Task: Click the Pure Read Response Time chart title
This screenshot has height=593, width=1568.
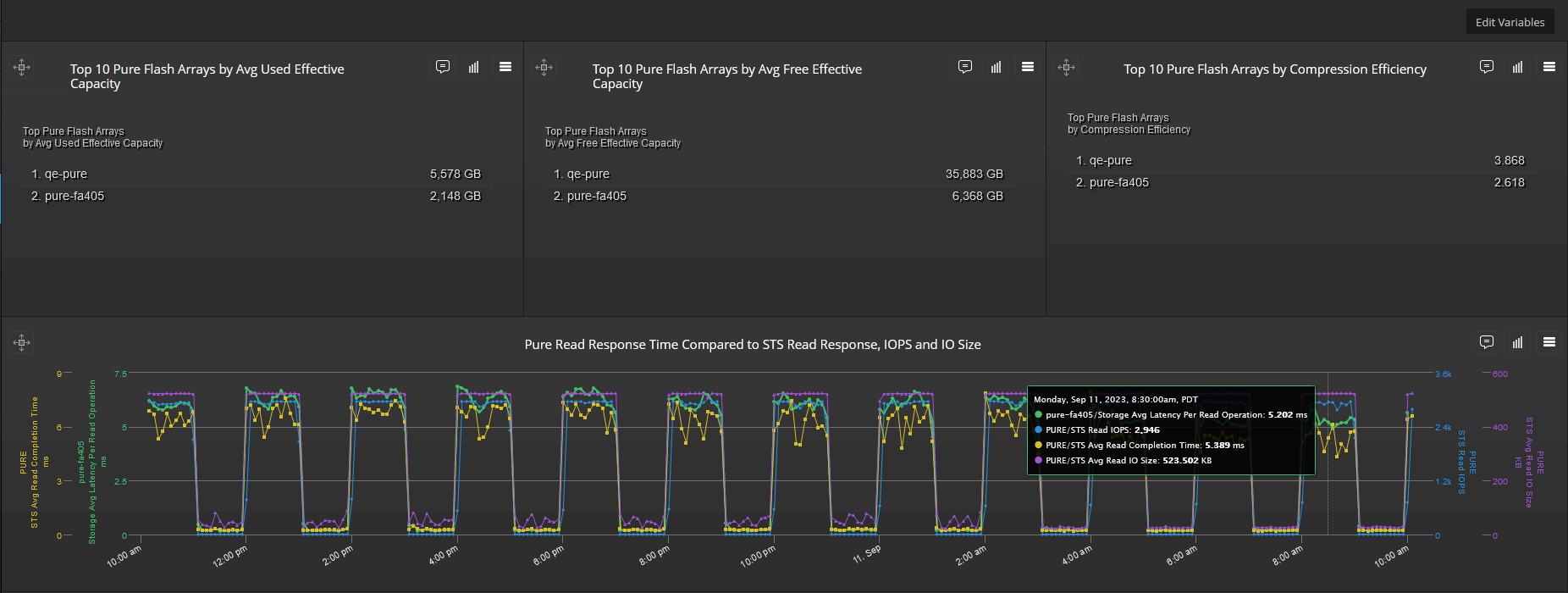Action: click(753, 345)
